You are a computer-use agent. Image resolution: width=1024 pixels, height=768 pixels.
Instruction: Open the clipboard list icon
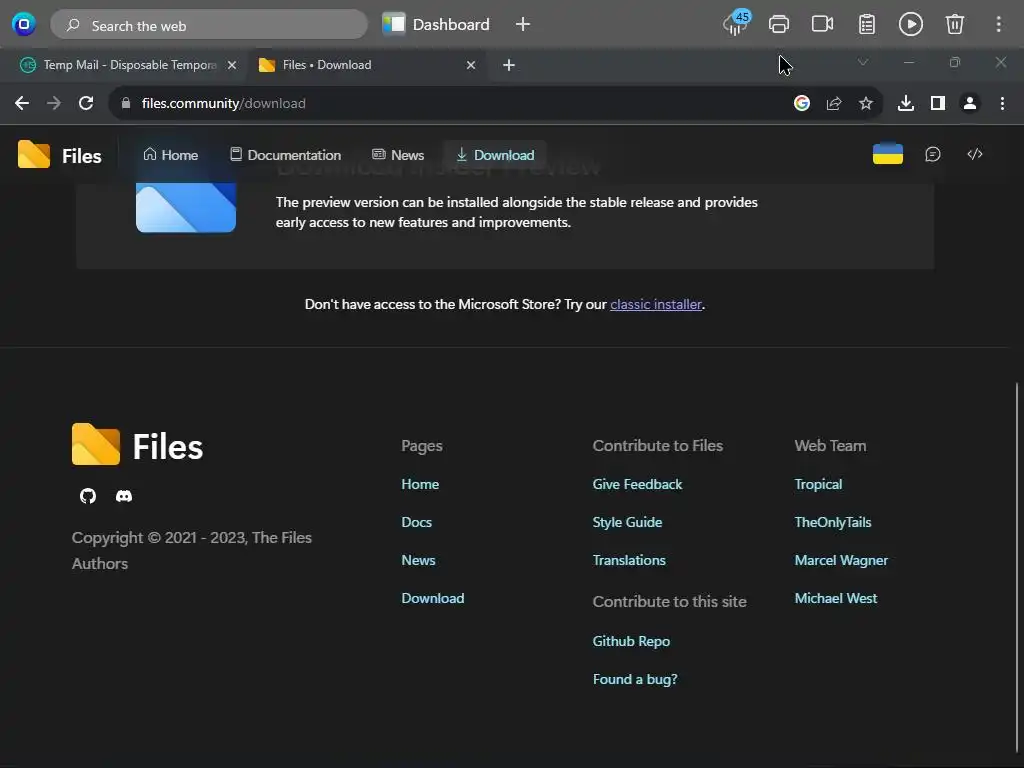pos(867,24)
